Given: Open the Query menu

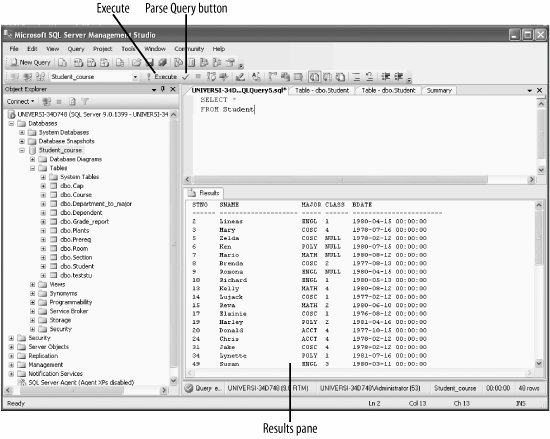Looking at the screenshot, I should click(76, 49).
